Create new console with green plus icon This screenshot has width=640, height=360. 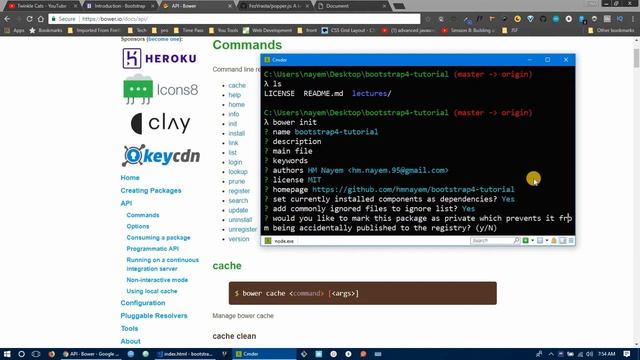pyautogui.click(x=526, y=241)
